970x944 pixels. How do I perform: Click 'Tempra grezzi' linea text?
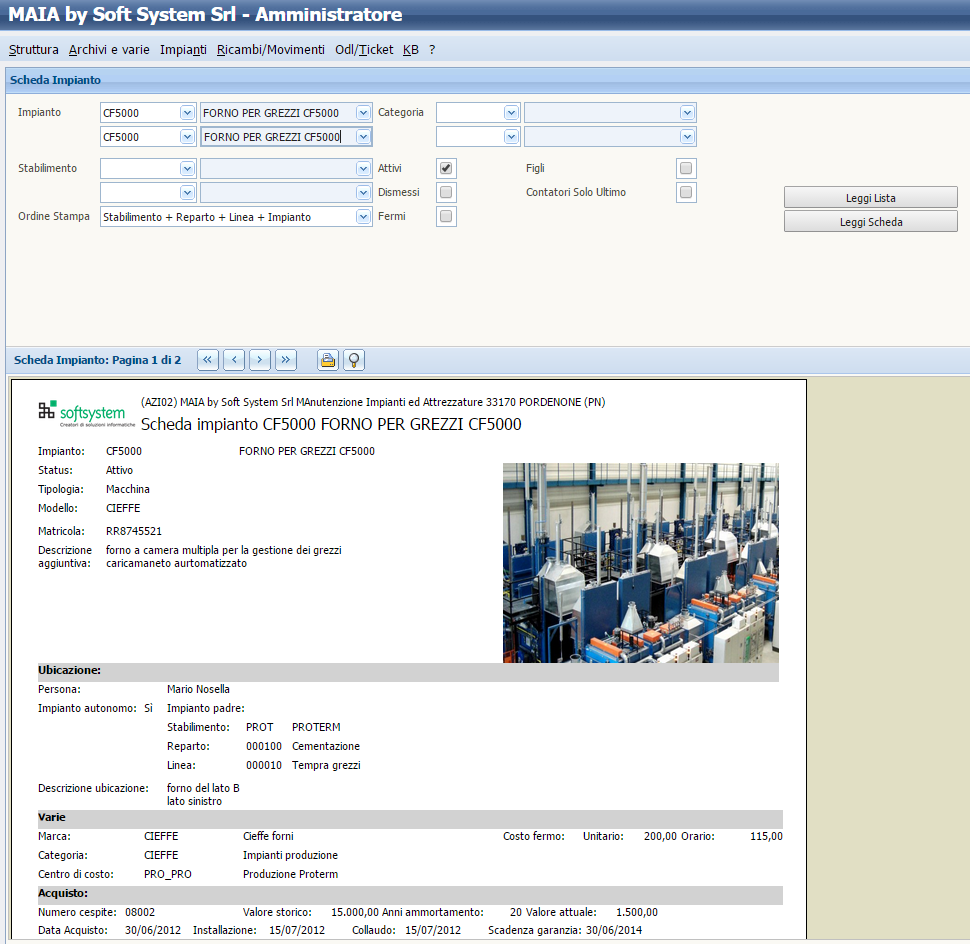[326, 765]
